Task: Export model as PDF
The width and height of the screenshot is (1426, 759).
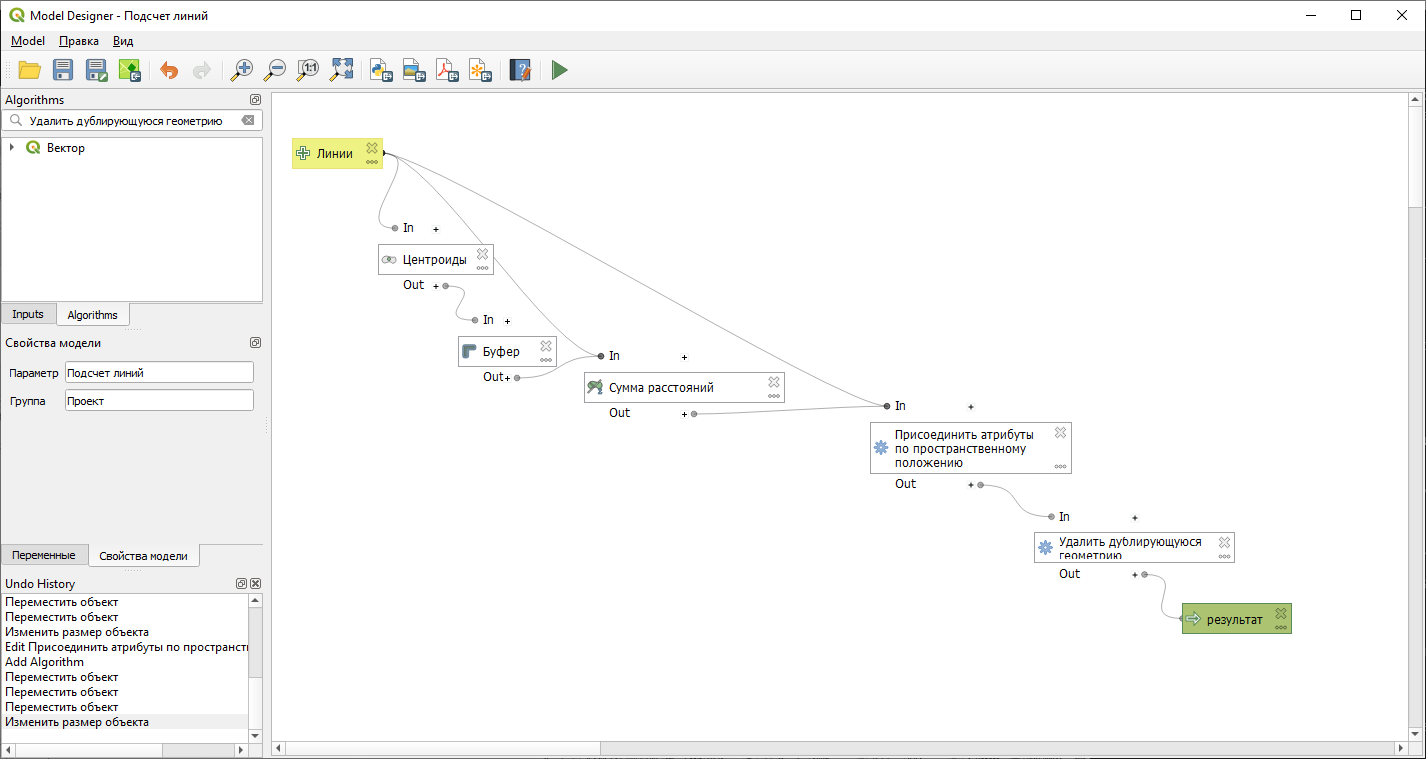Action: pos(447,70)
